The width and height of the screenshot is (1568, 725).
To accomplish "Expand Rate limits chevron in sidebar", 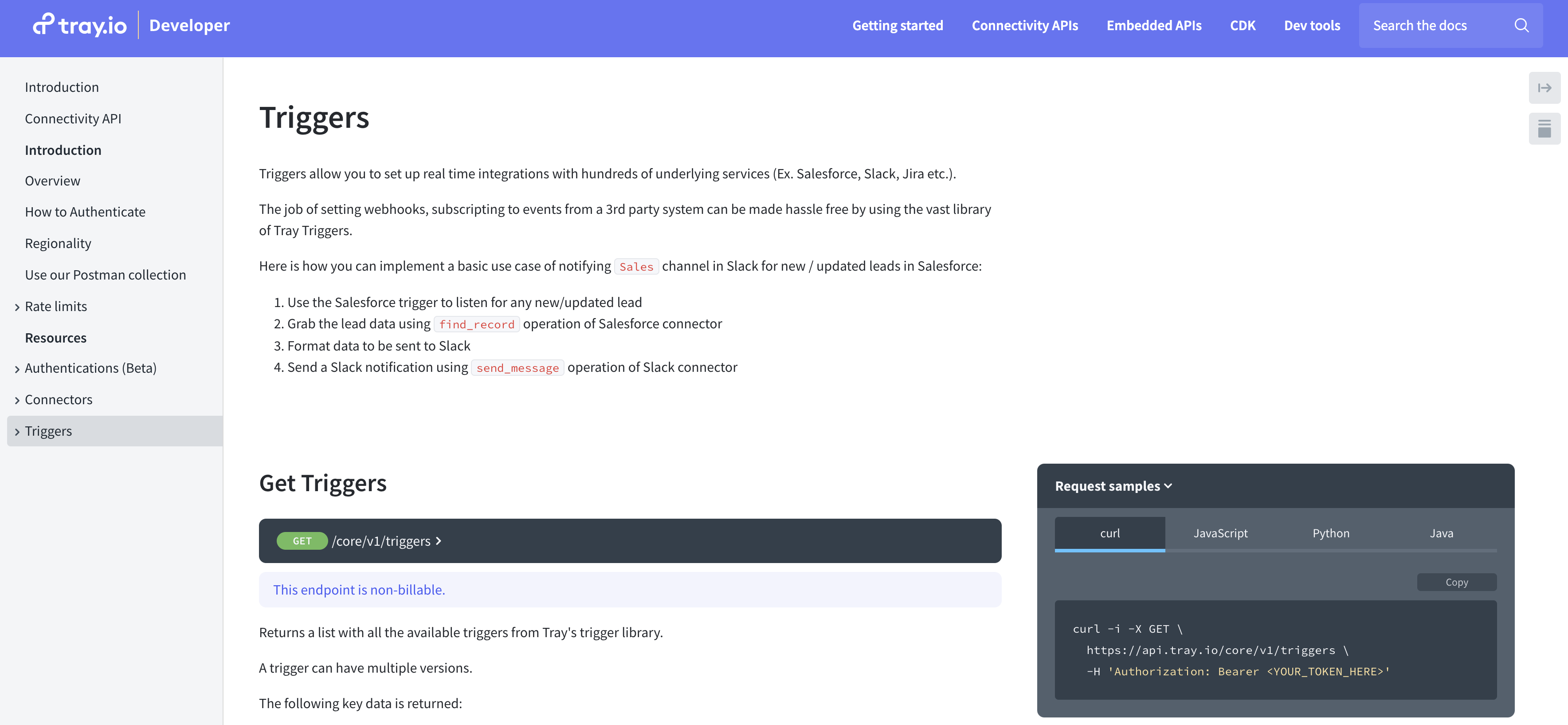I will pos(17,307).
